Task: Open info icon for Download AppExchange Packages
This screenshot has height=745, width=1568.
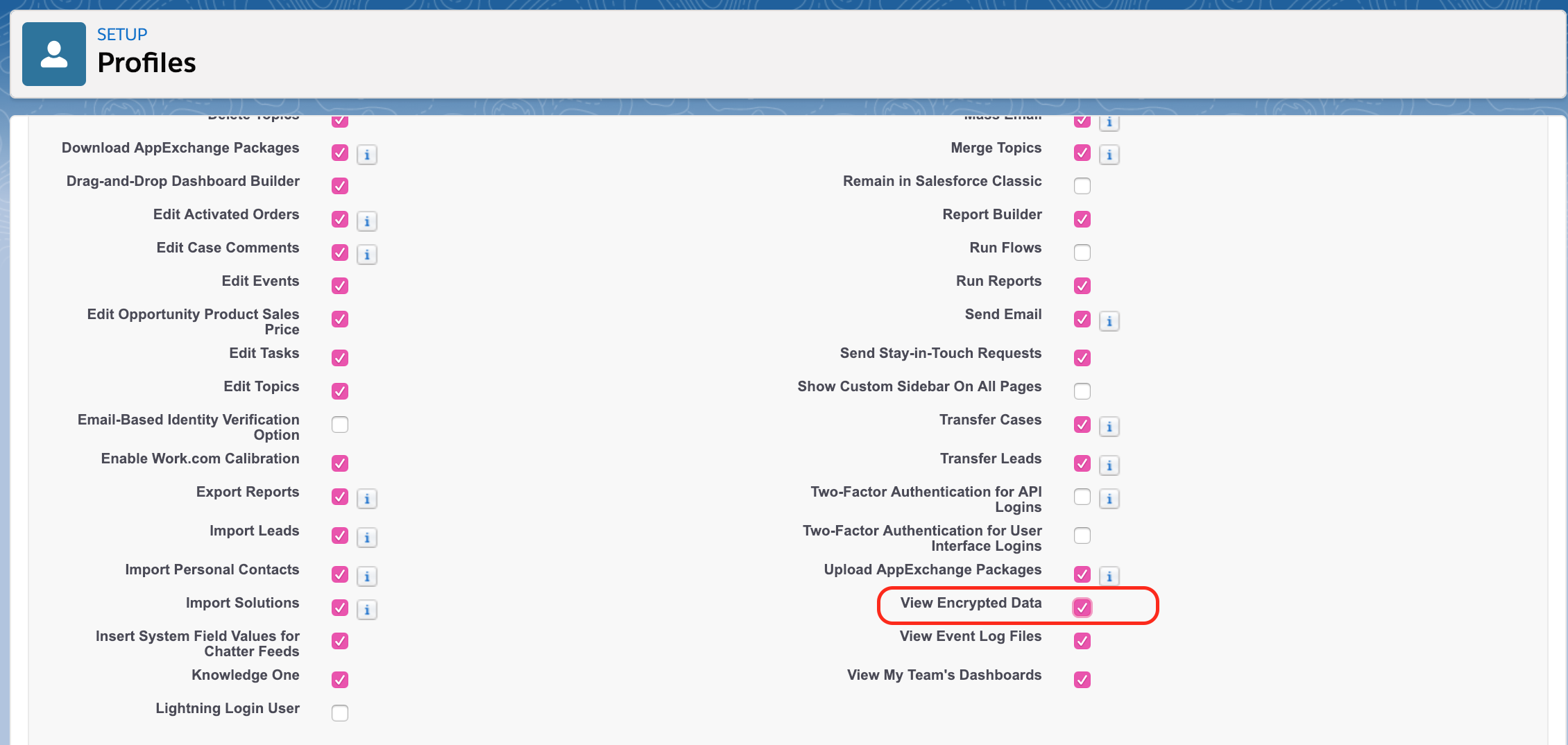Action: pos(367,155)
